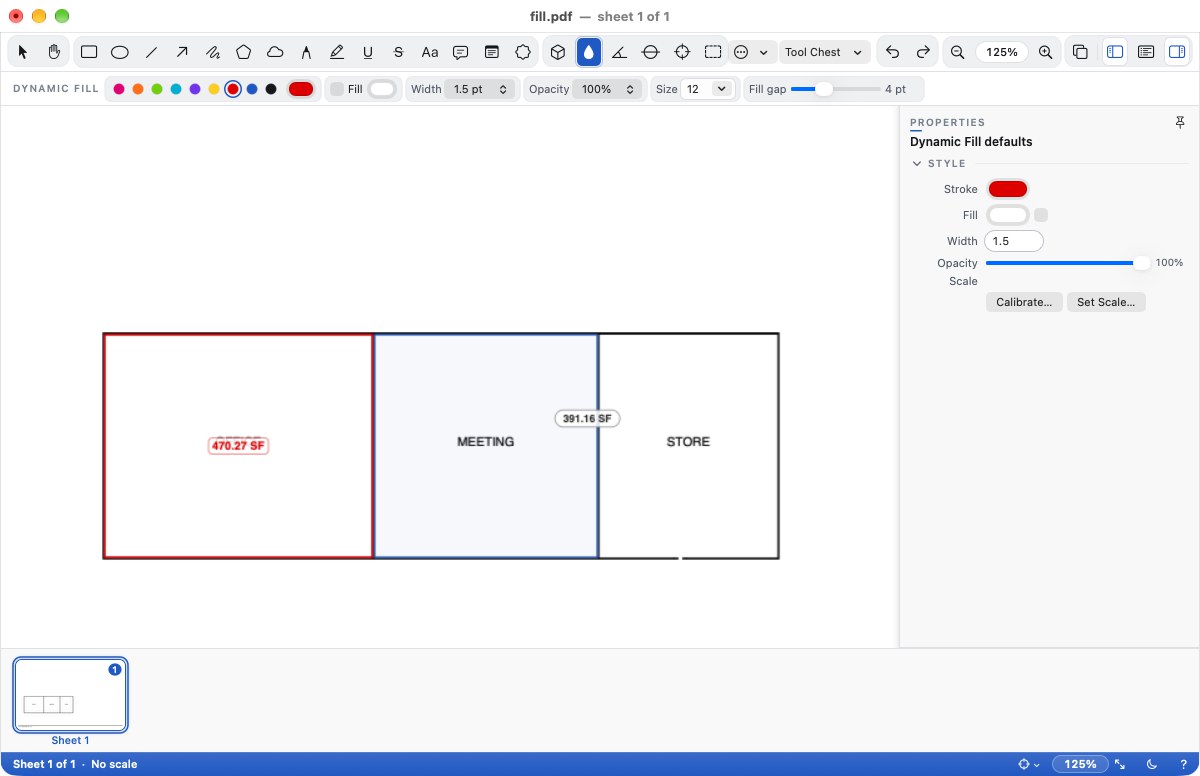Pick the crosshair target tool
Screen dimensions: 1200x776
[x=682, y=52]
